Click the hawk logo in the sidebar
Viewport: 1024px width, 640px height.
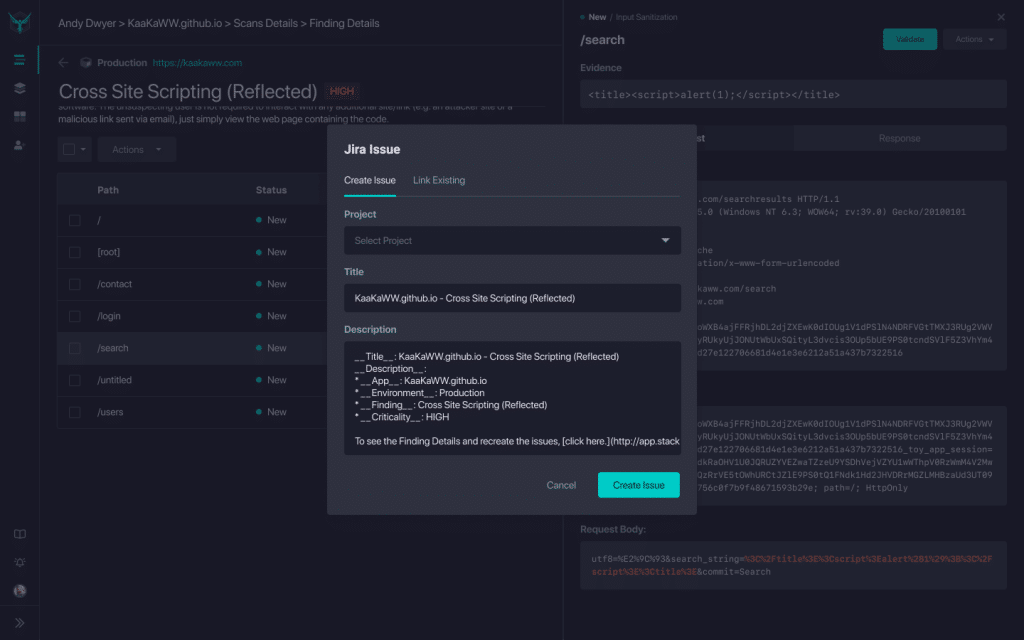[x=20, y=22]
